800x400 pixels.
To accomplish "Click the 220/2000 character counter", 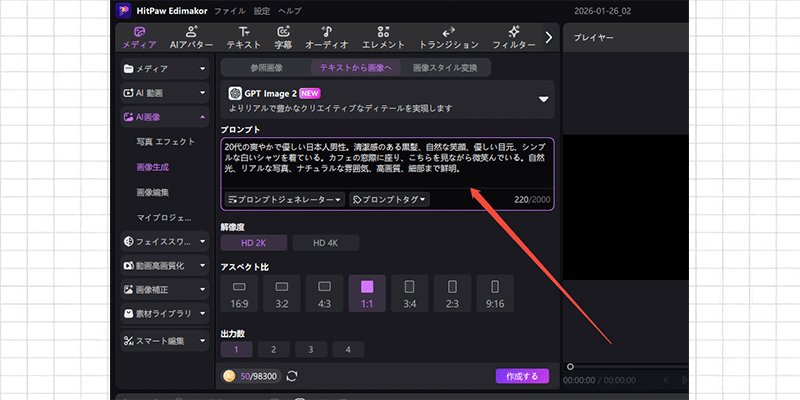I will point(532,199).
